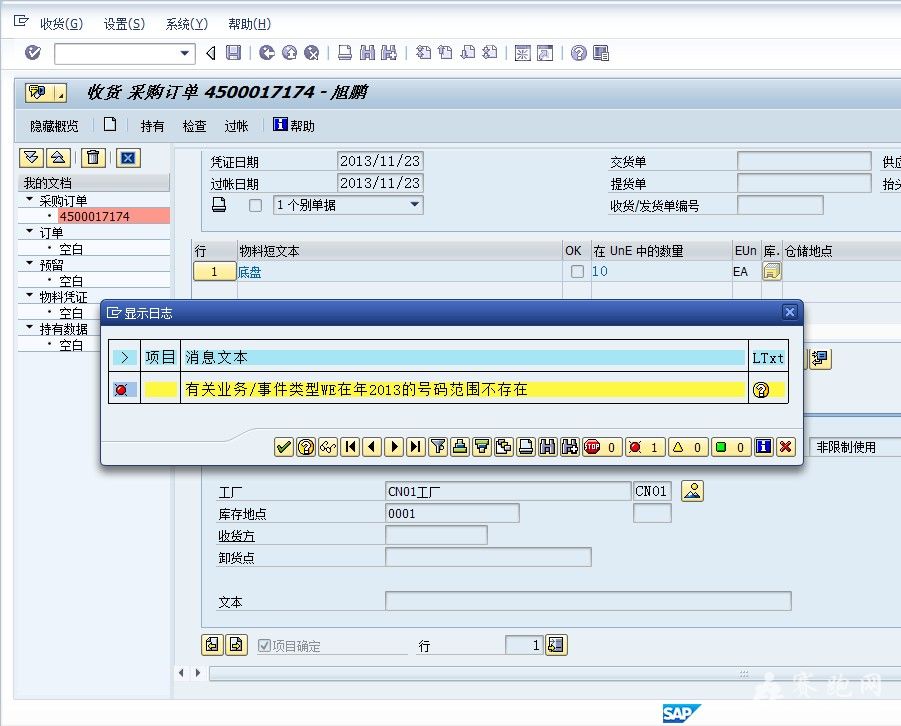Click the 过帐日期 field showing 2013/11/23
The image size is (901, 726).
(x=380, y=183)
